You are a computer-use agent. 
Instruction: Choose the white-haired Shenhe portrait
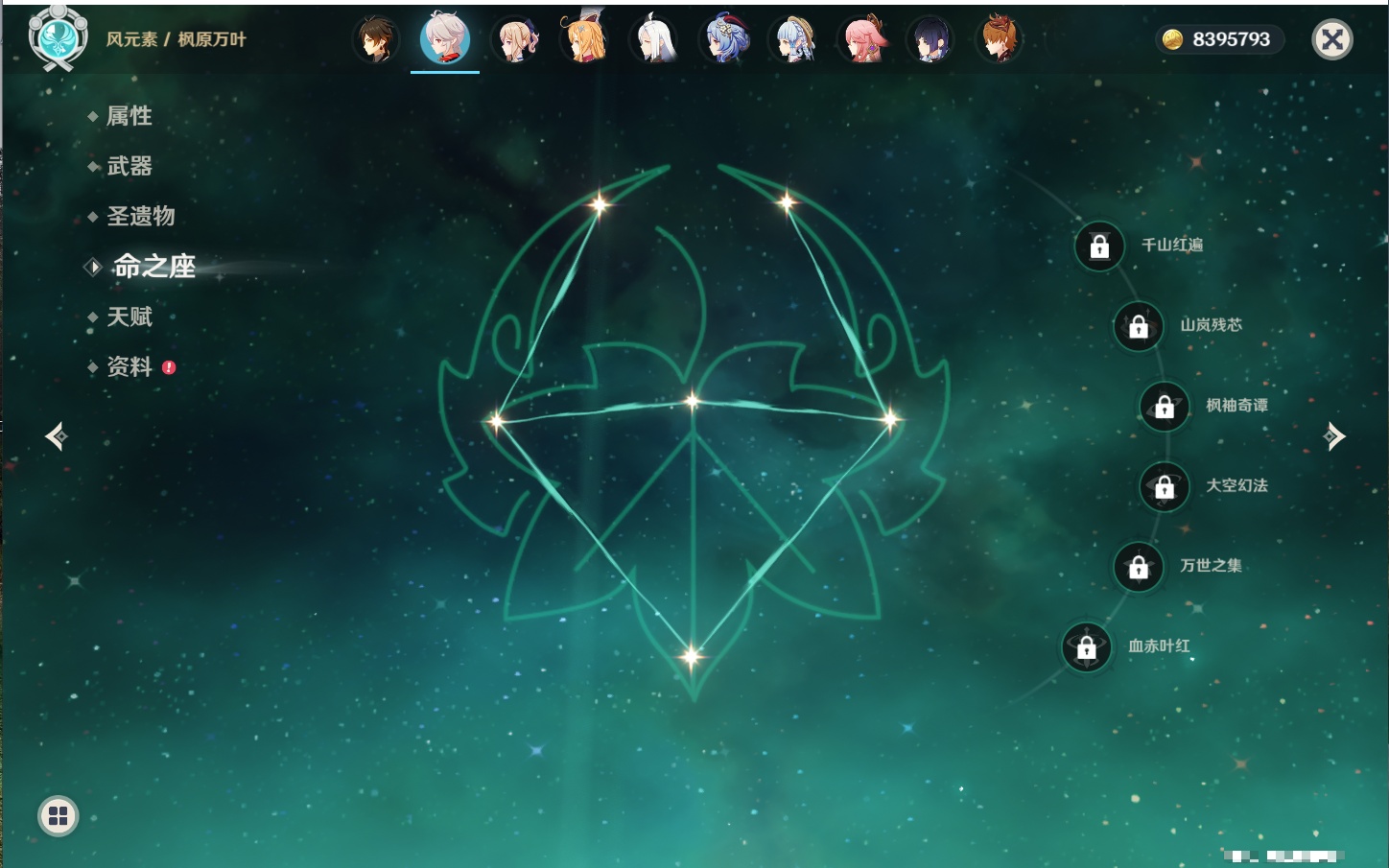pyautogui.click(x=655, y=40)
